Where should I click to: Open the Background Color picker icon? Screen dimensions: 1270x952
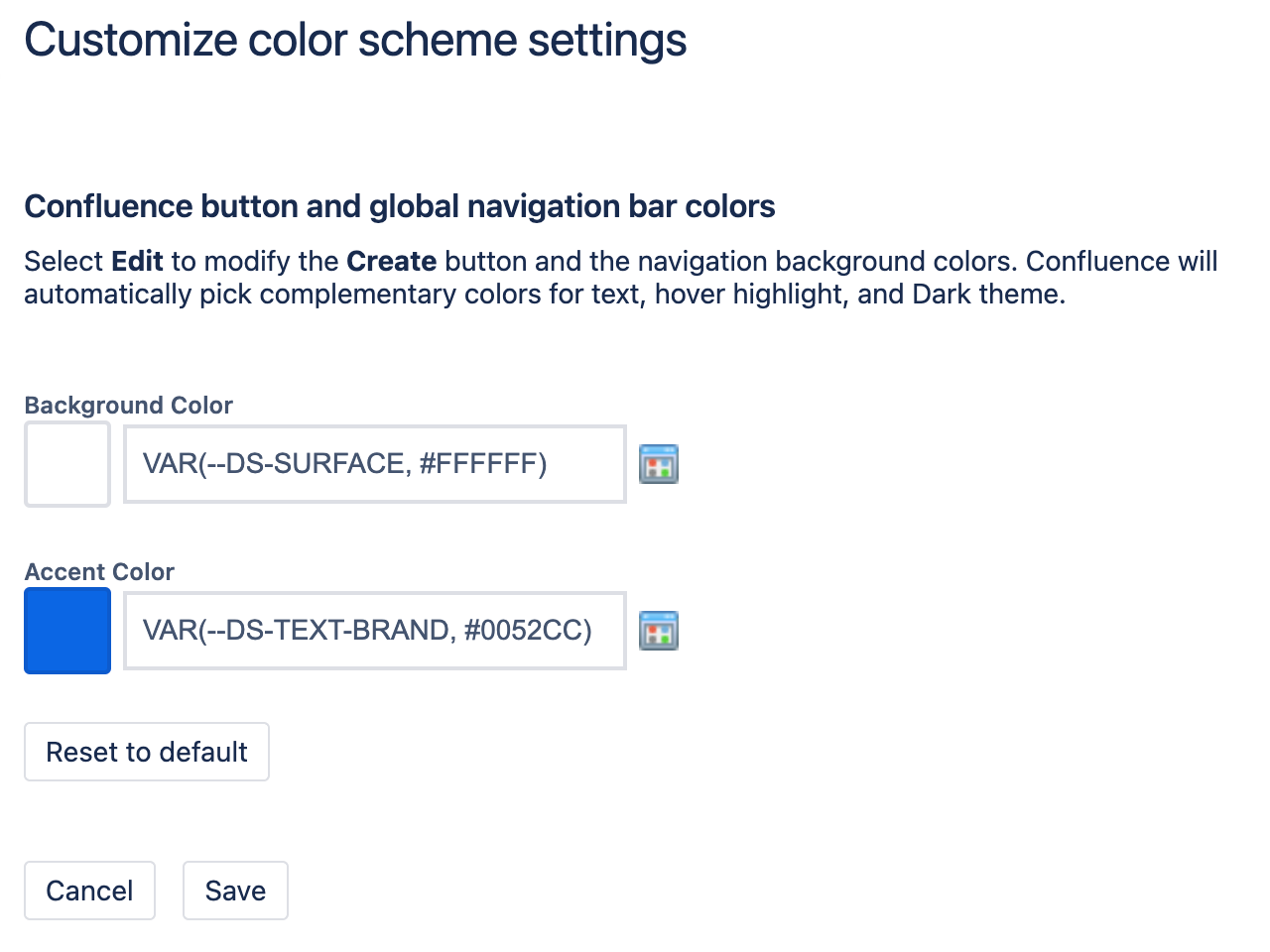point(659,464)
